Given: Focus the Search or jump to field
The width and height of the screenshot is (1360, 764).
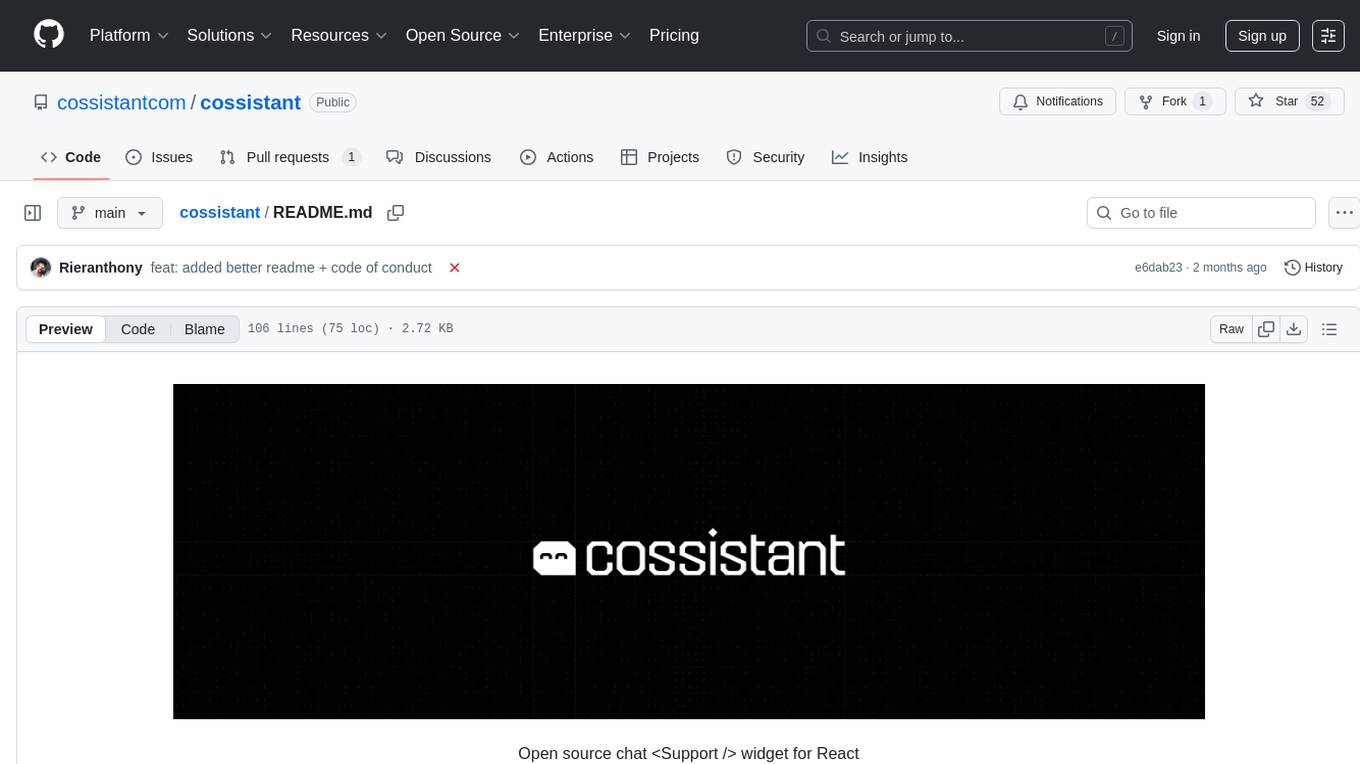Looking at the screenshot, I should pos(969,36).
